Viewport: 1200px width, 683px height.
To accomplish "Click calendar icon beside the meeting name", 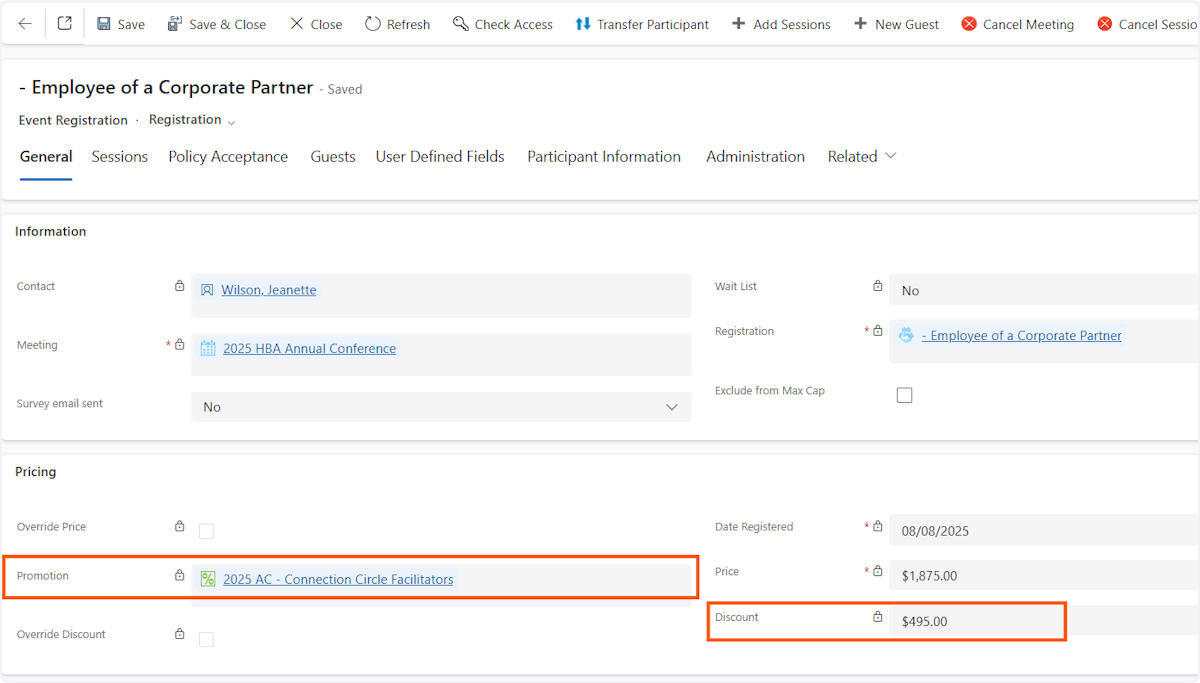I will point(208,349).
